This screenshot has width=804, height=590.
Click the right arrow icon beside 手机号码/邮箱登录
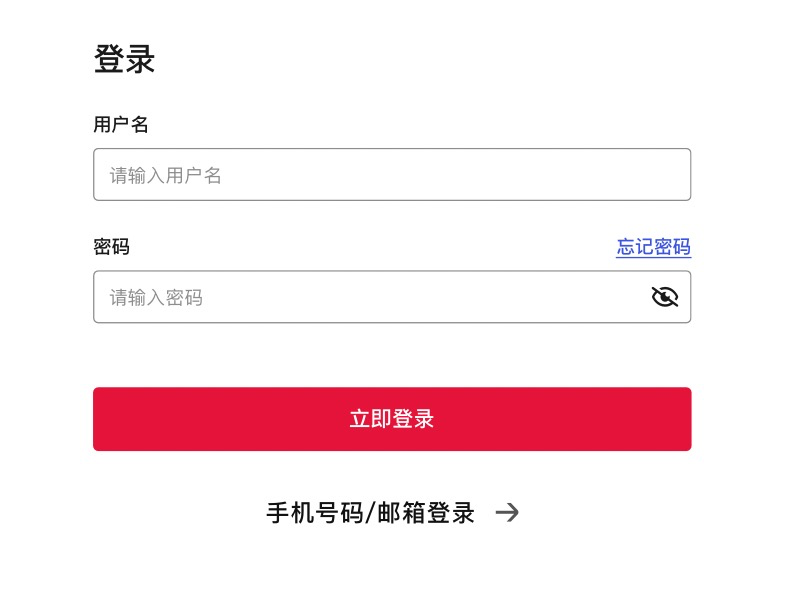pyautogui.click(x=508, y=513)
